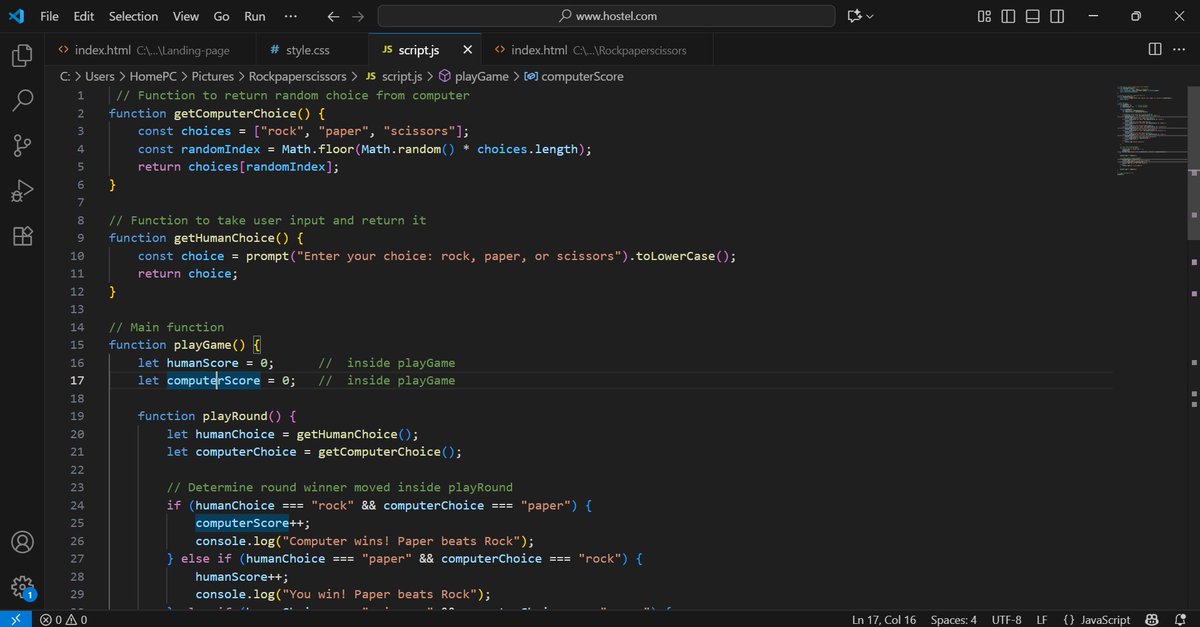Open the Run menu
The image size is (1200, 627).
pos(255,16)
